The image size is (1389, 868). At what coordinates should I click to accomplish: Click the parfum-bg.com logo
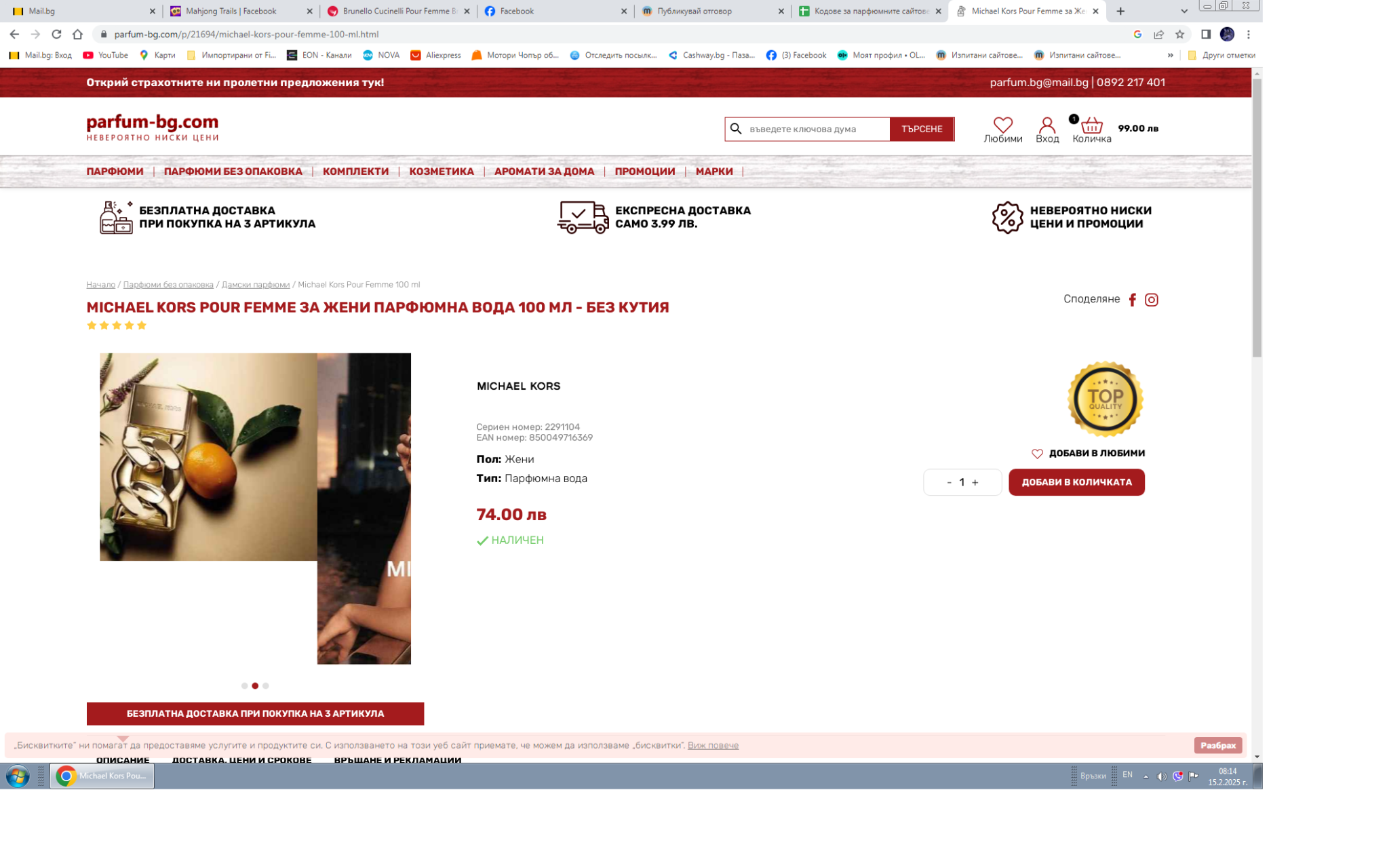(153, 127)
